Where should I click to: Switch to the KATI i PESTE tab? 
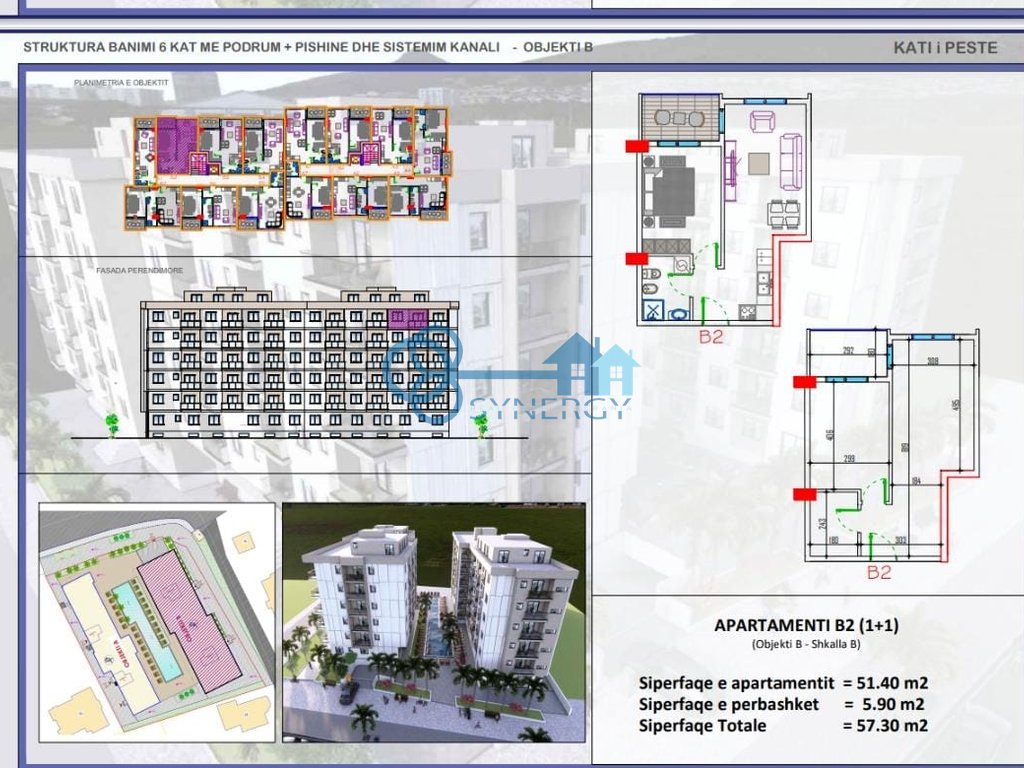[945, 45]
